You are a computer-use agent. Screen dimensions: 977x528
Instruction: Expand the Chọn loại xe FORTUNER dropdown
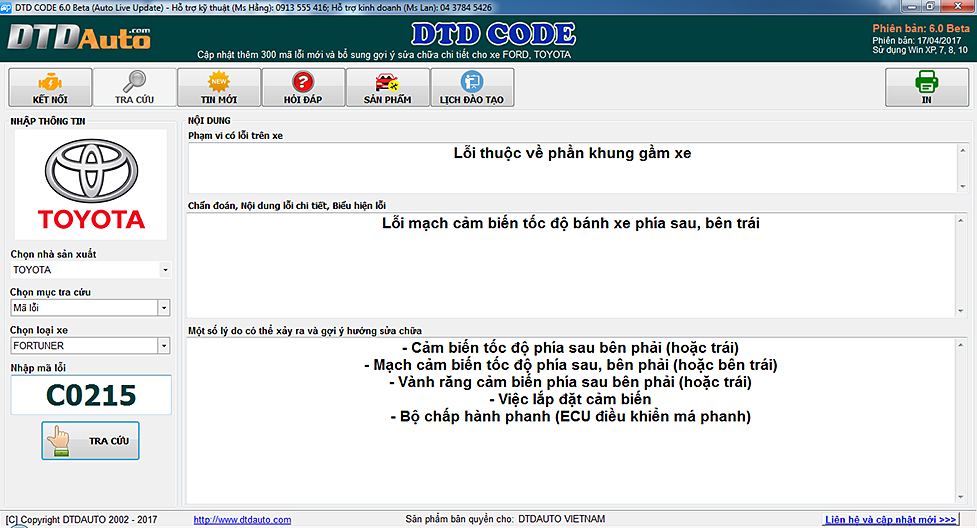click(164, 346)
